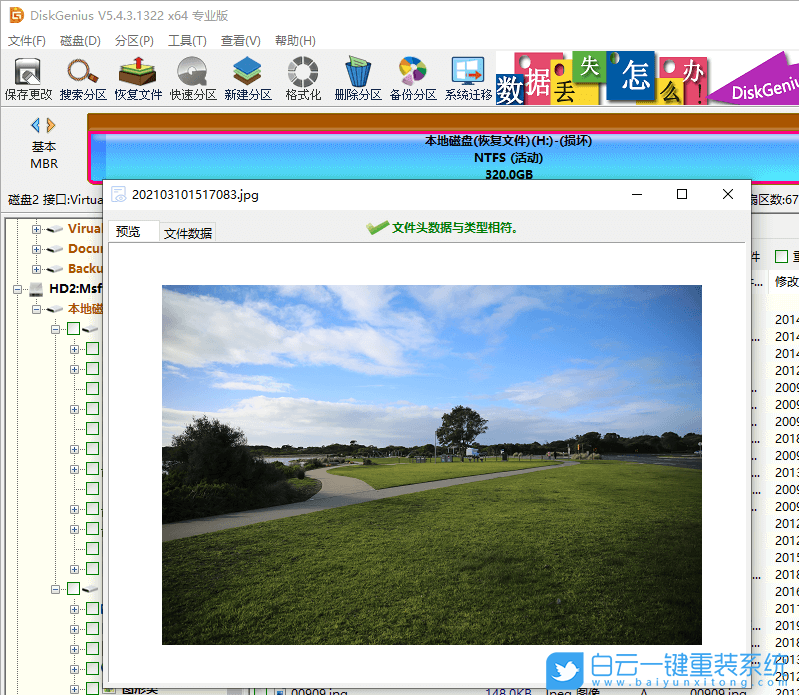Open the 工具(T) menu
The image size is (799, 695).
(187, 41)
